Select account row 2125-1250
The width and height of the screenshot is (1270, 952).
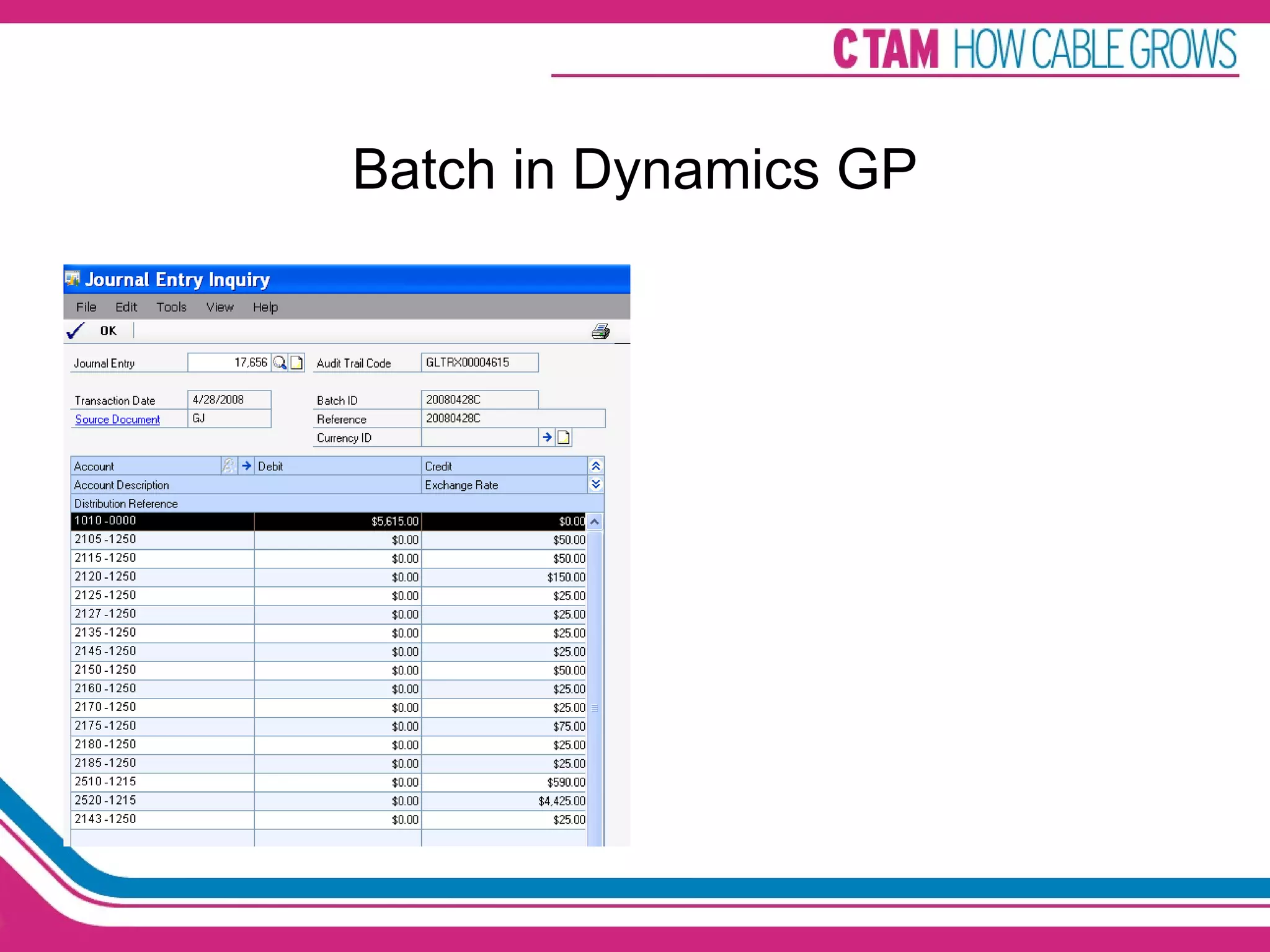329,596
